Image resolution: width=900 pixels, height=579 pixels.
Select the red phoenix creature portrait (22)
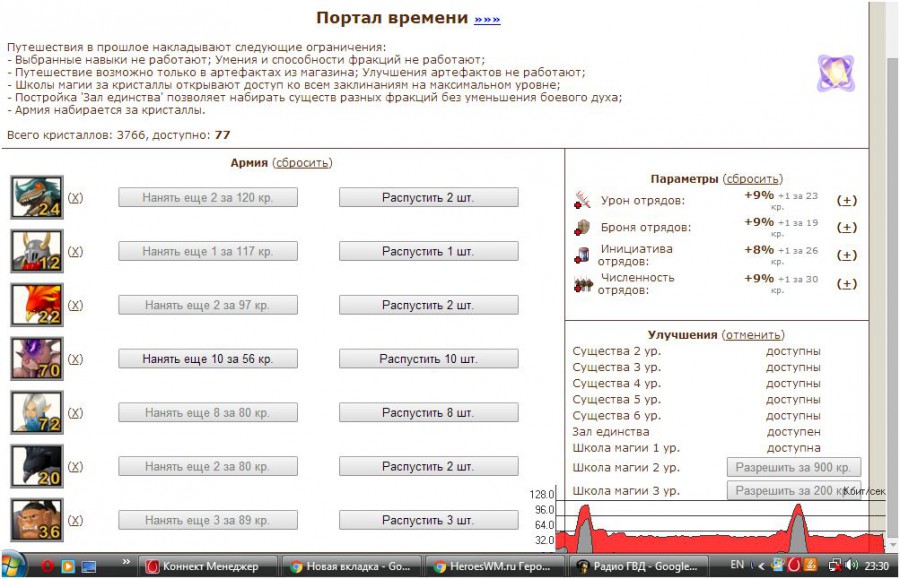(x=36, y=305)
